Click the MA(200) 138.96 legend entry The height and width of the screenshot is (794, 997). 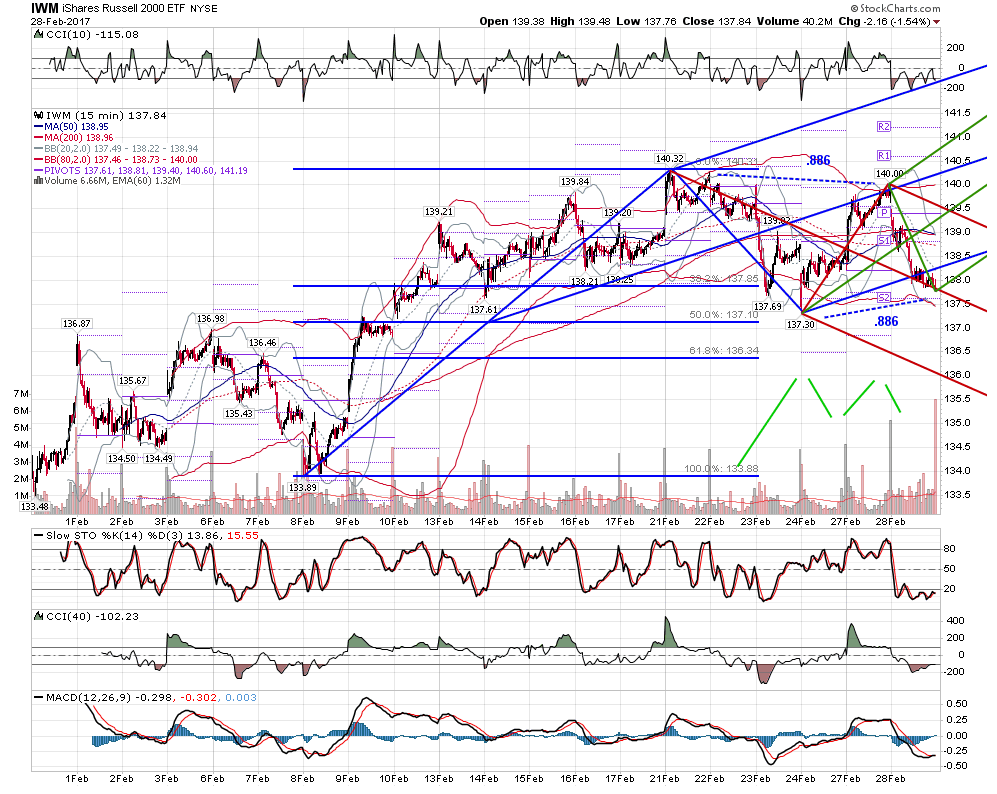tap(74, 138)
